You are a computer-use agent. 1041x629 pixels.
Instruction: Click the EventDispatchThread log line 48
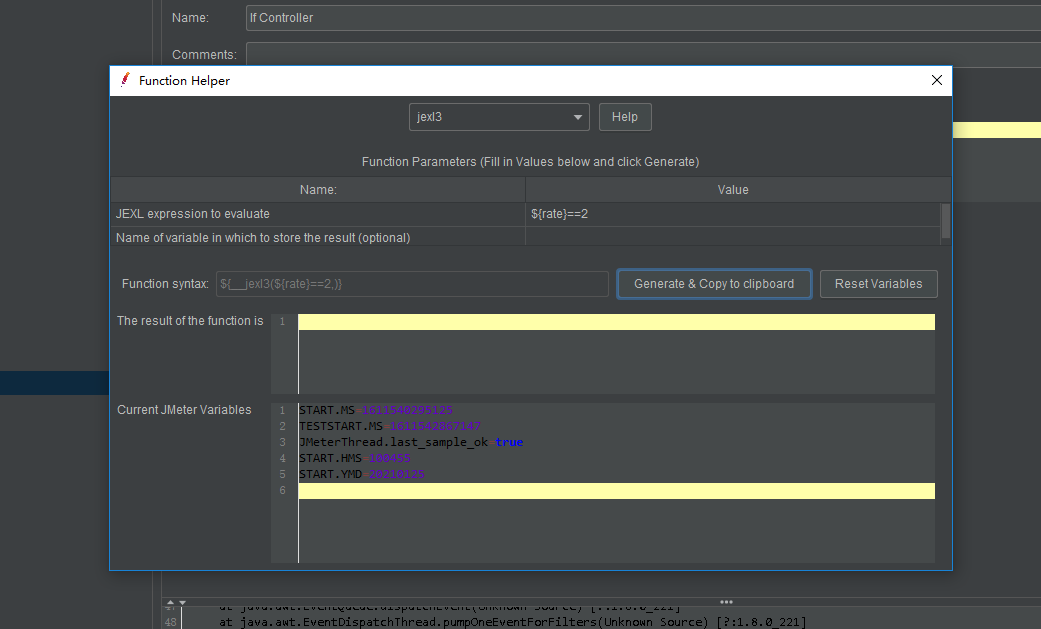pos(513,622)
